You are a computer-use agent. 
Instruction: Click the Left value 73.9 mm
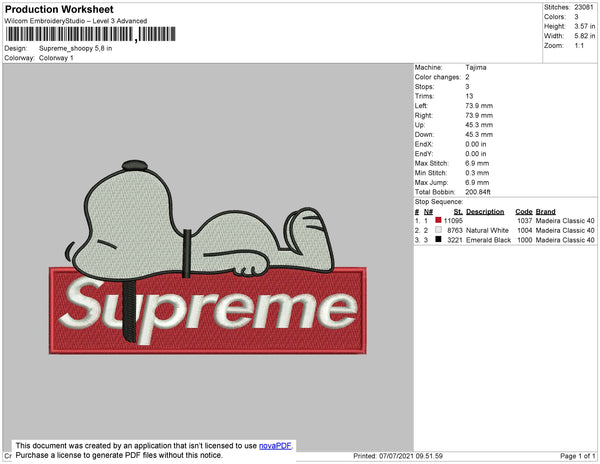479,106
